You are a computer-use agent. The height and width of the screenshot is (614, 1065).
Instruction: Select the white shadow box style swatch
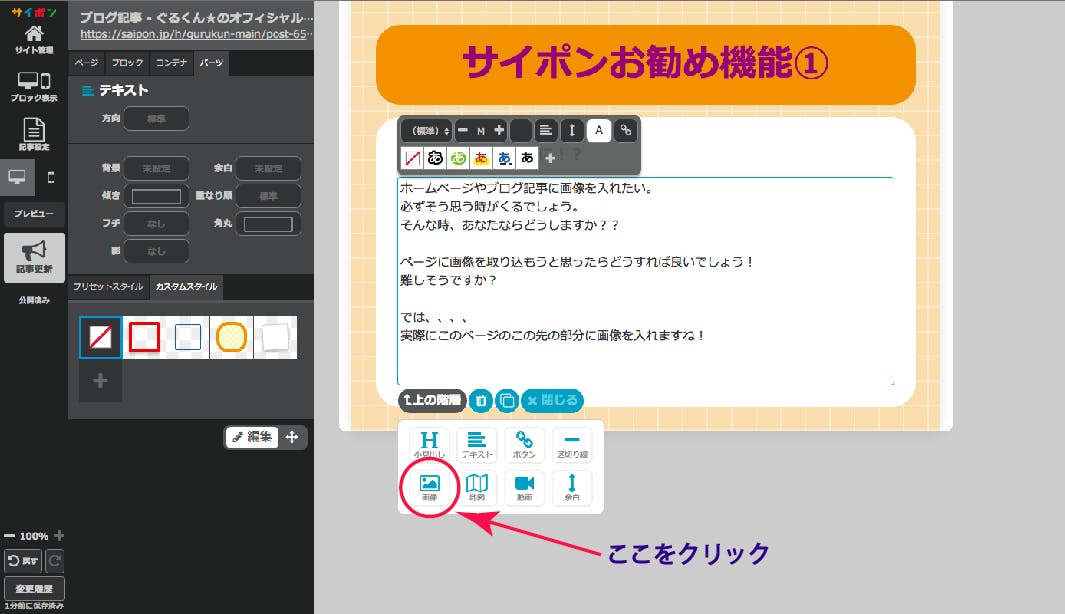point(275,337)
